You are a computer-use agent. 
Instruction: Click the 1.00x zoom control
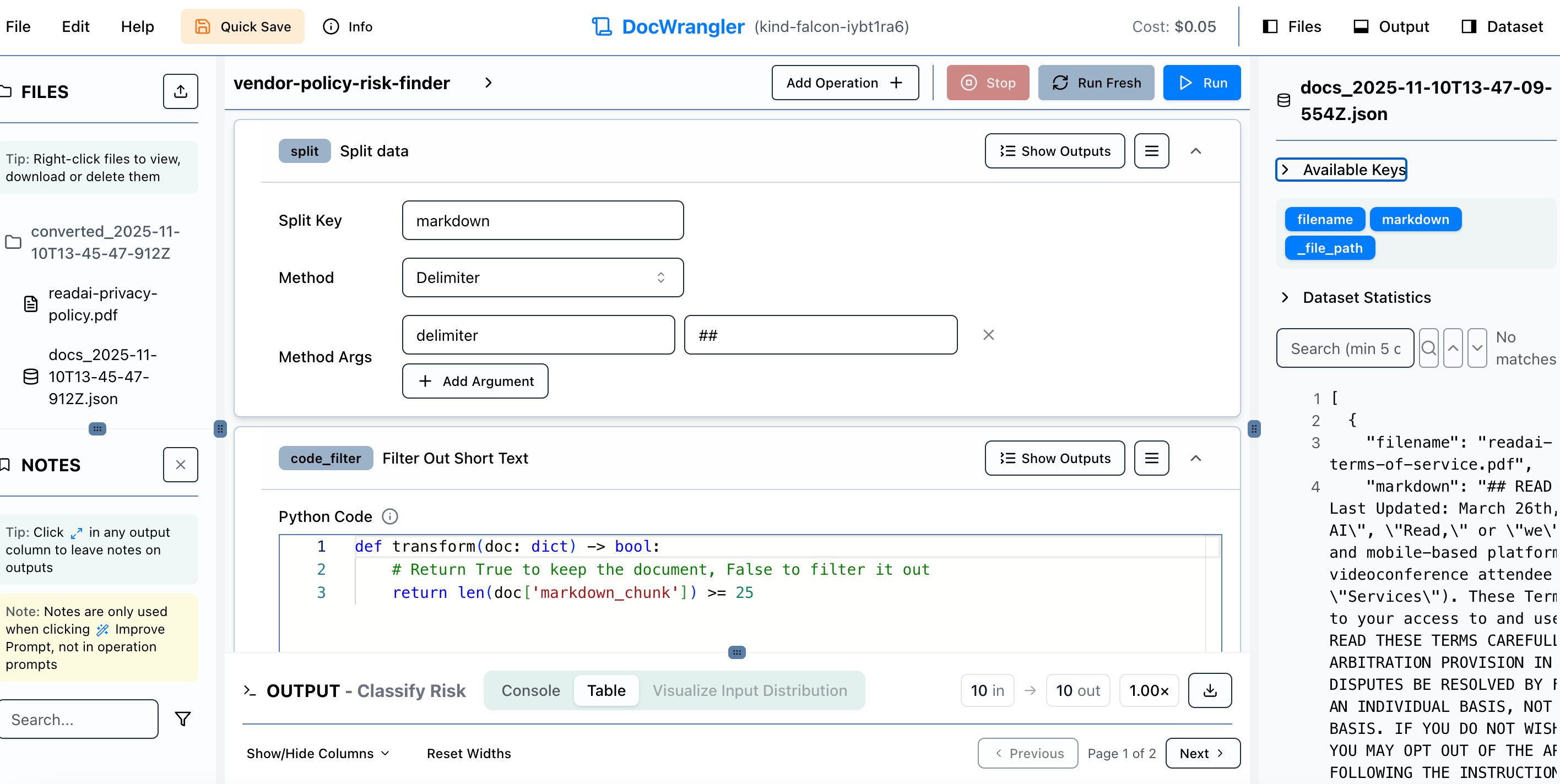[1148, 690]
